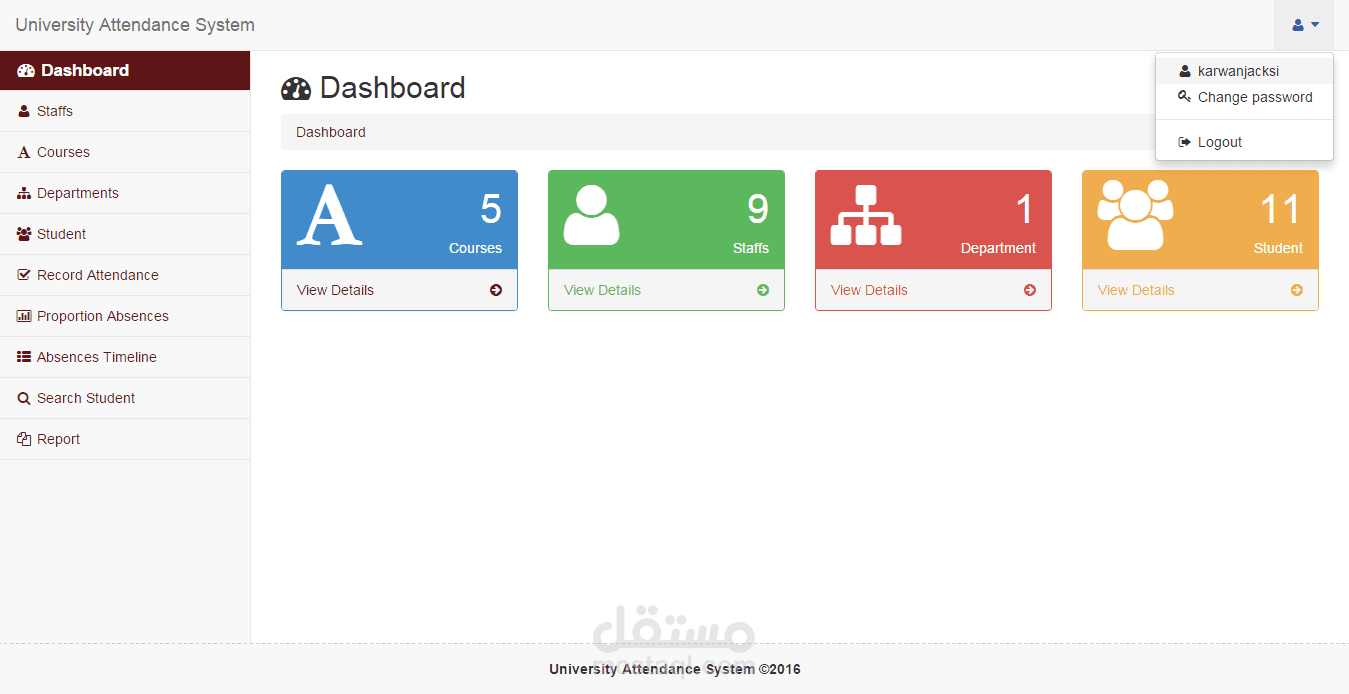Click the Report documents icon in sidebar
The height and width of the screenshot is (694, 1349).
[24, 439]
